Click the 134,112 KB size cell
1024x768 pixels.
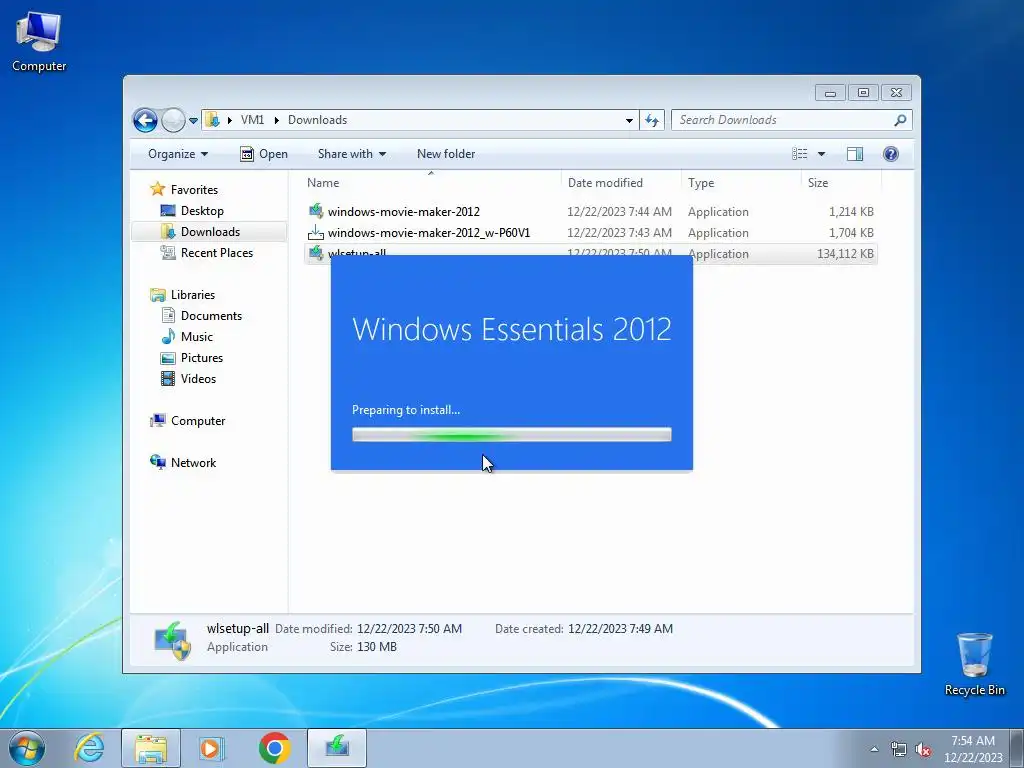[x=845, y=253]
